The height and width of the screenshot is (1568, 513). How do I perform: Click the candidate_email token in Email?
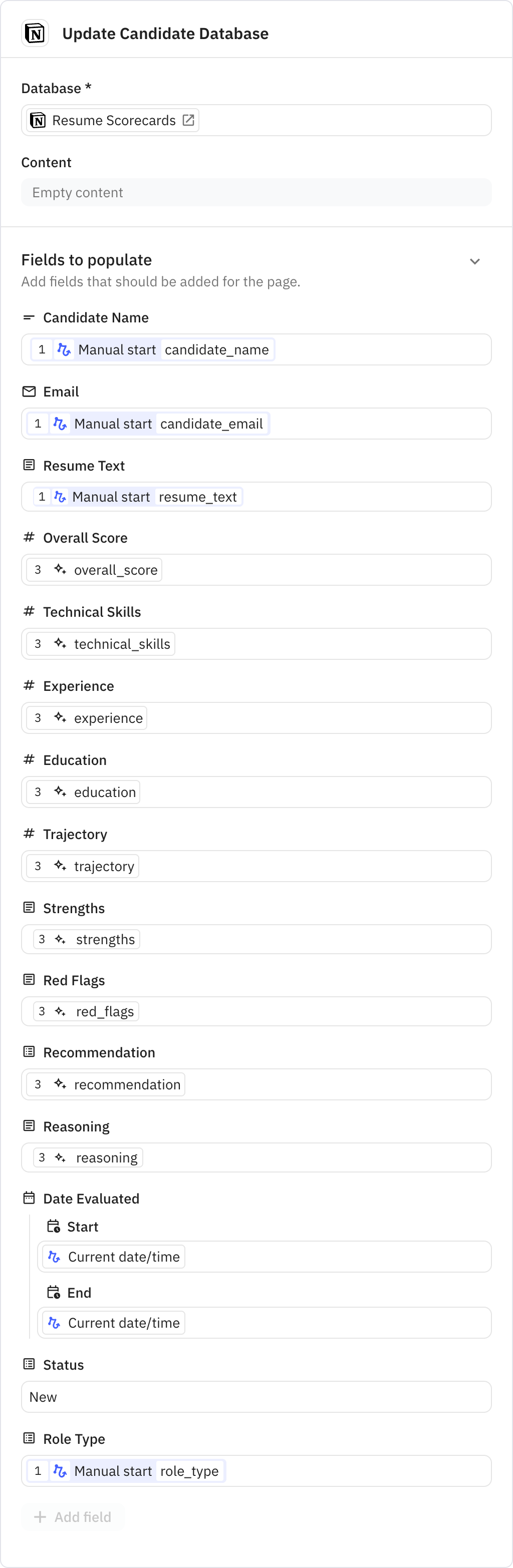[212, 423]
